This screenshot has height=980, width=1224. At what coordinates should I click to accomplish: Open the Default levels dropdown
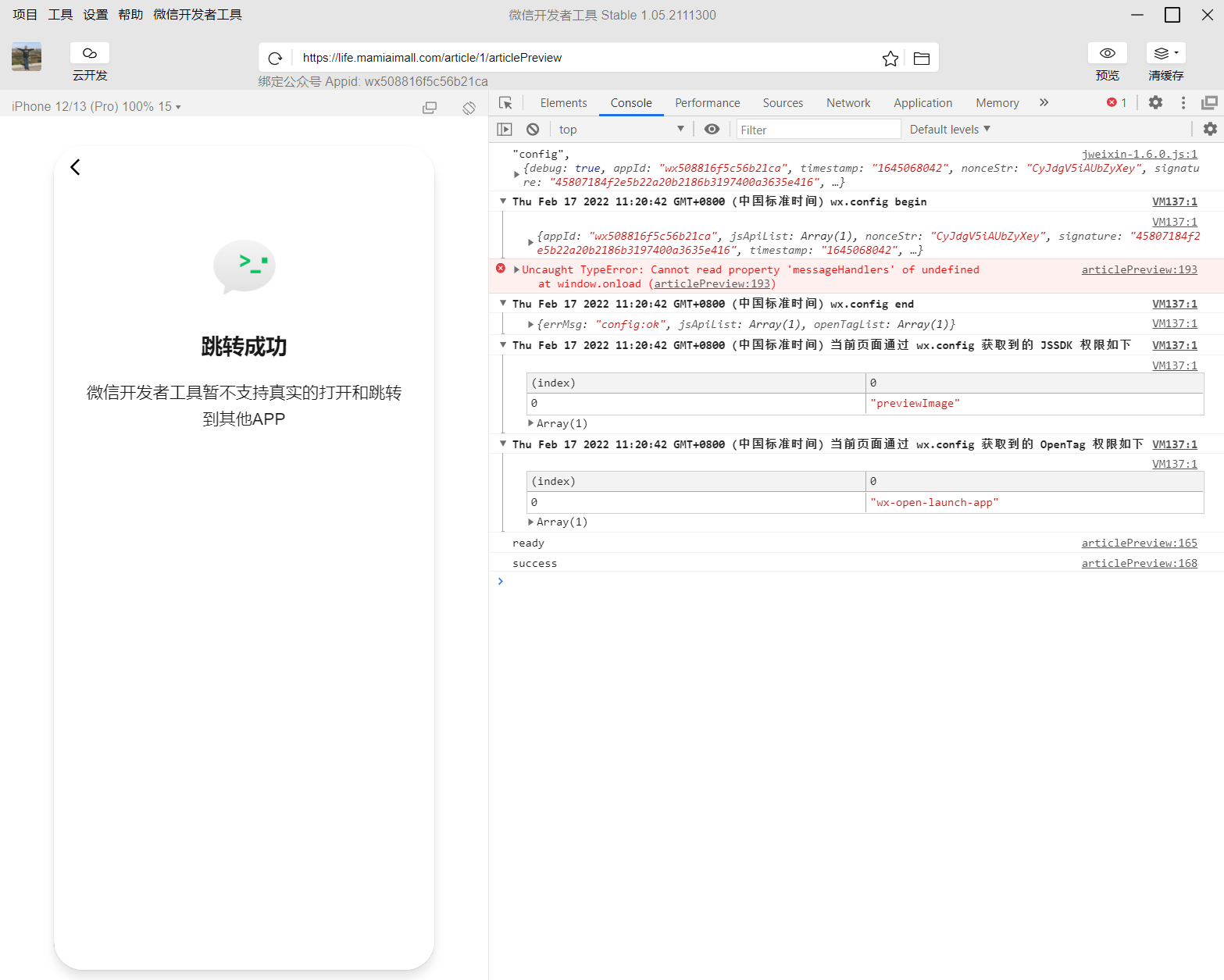click(x=950, y=130)
